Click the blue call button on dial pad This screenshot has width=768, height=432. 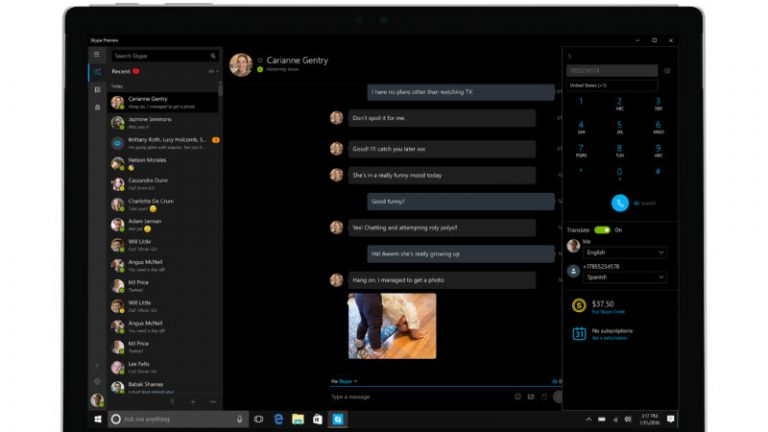tap(620, 202)
